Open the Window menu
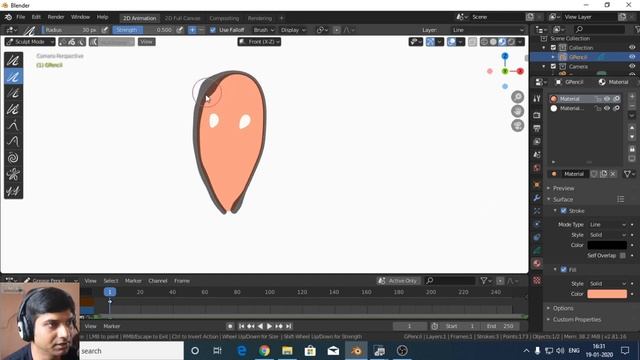The width and height of the screenshot is (640, 360). click(x=80, y=17)
